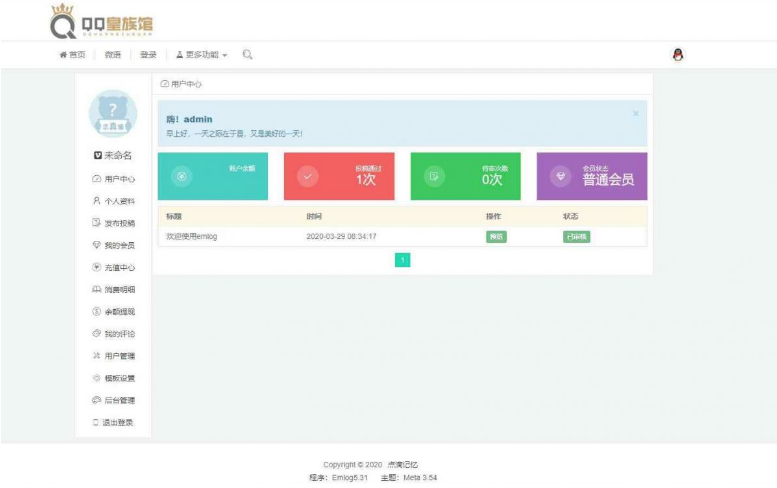Select 发布投稿 from the sidebar menu

tap(118, 223)
